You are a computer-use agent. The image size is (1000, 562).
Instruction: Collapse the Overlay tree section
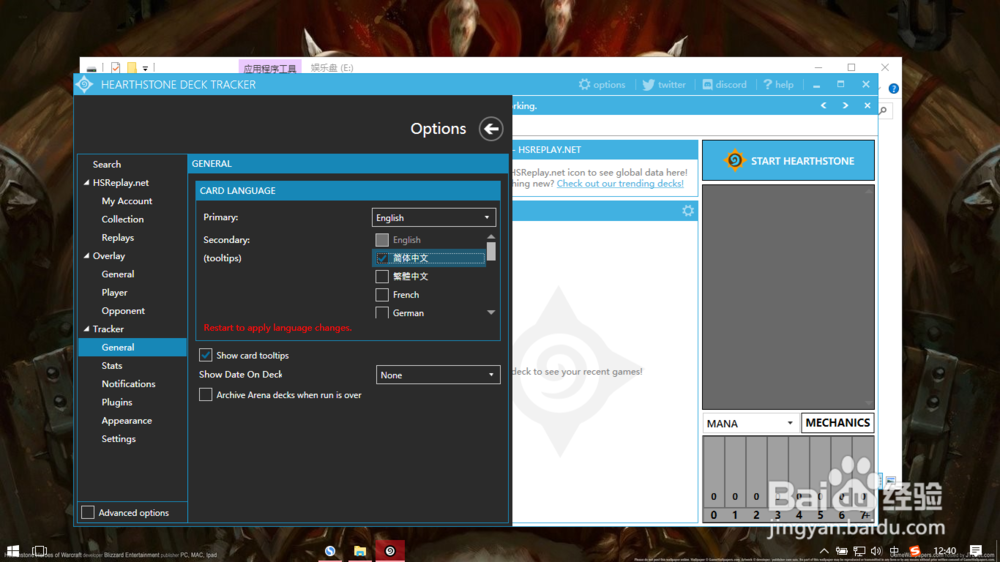(x=87, y=256)
